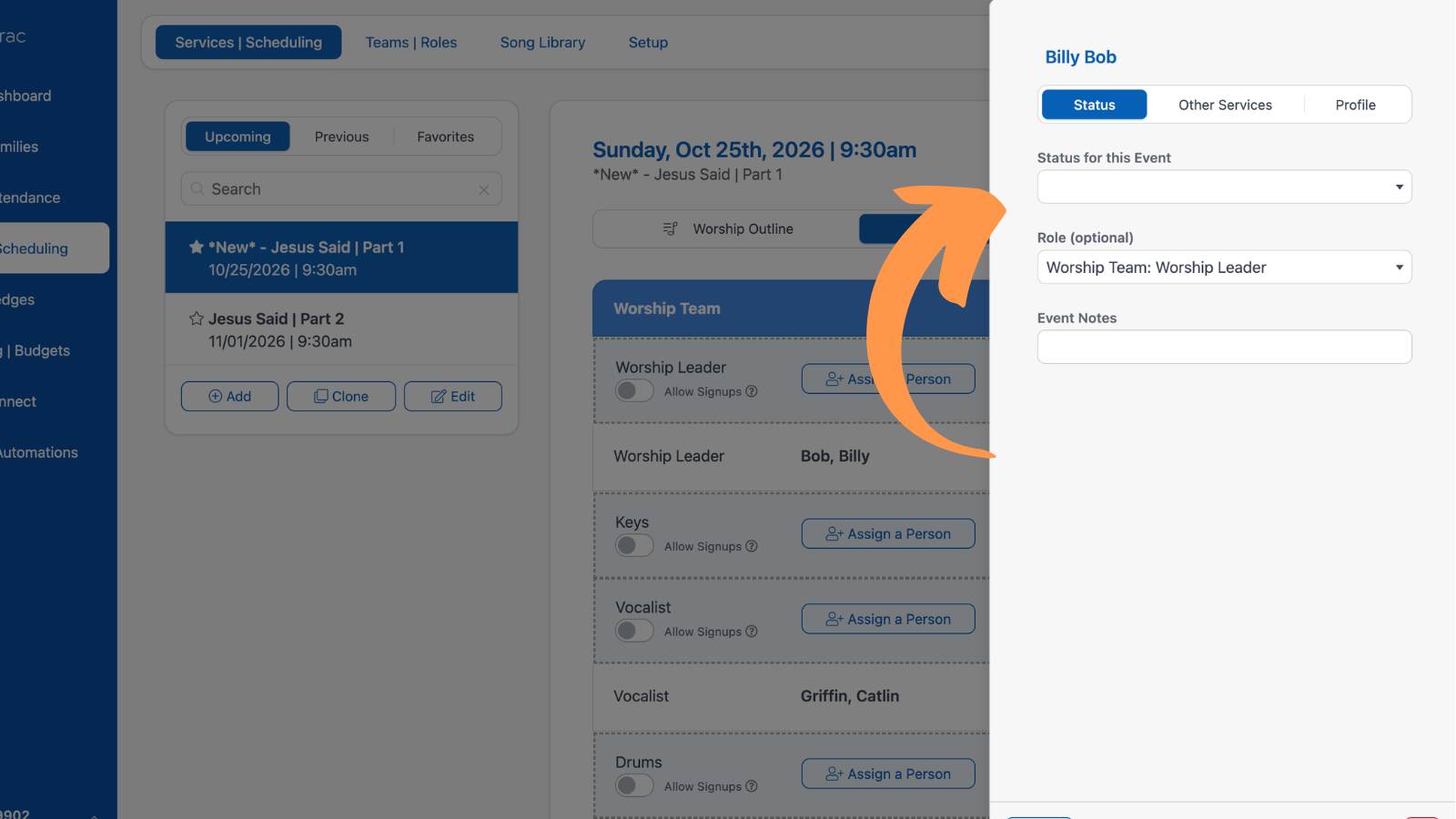
Task: Open Automations in the left sidebar
Action: [39, 452]
